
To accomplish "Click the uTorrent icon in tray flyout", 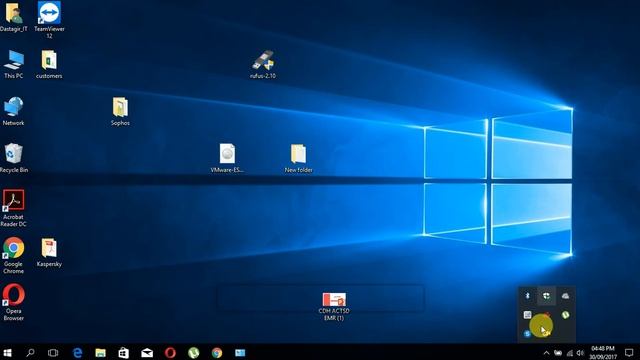I will (x=565, y=315).
